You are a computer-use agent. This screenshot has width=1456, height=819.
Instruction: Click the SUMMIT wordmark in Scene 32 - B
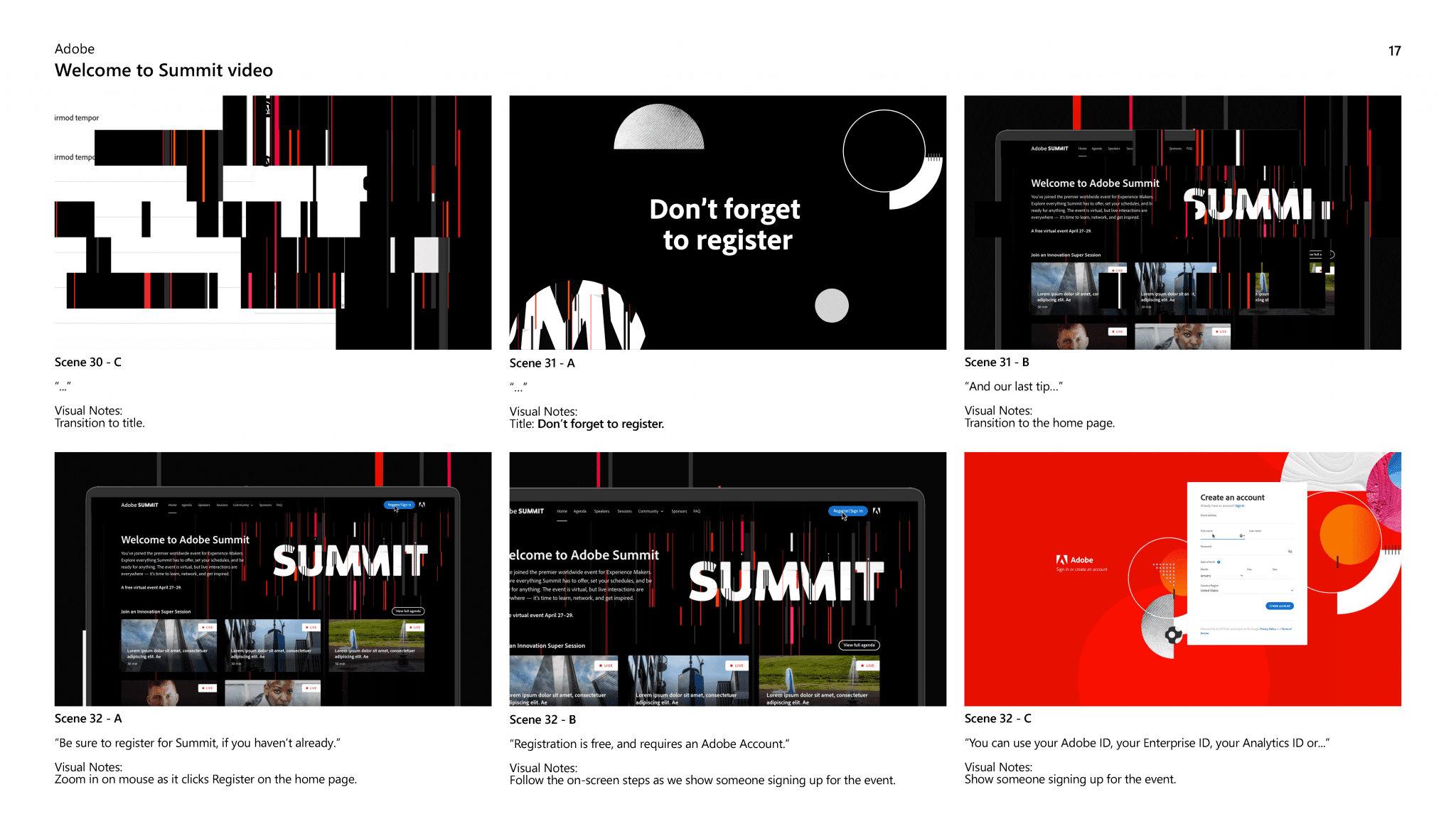(x=786, y=581)
